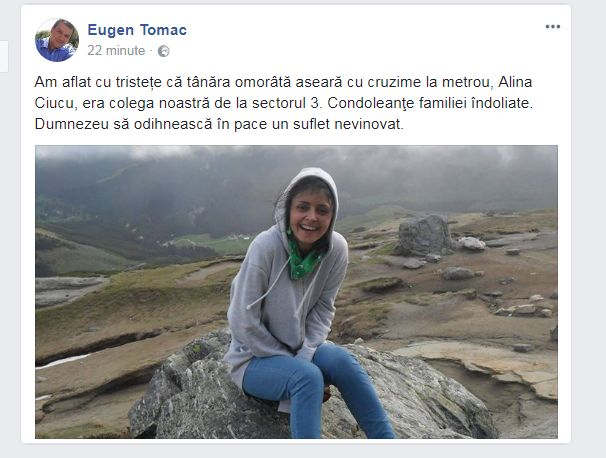Viewport: 606px width, 458px height.
Task: Click the words "Condoleanţe familiei îndoliate"
Action: point(430,103)
